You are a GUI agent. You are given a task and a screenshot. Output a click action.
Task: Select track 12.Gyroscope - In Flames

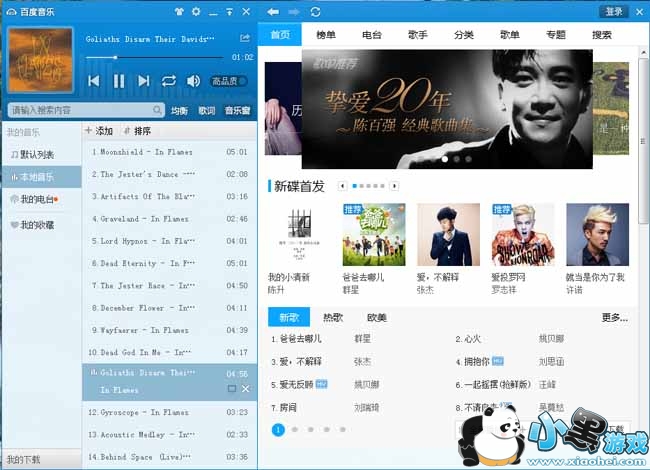[170, 412]
